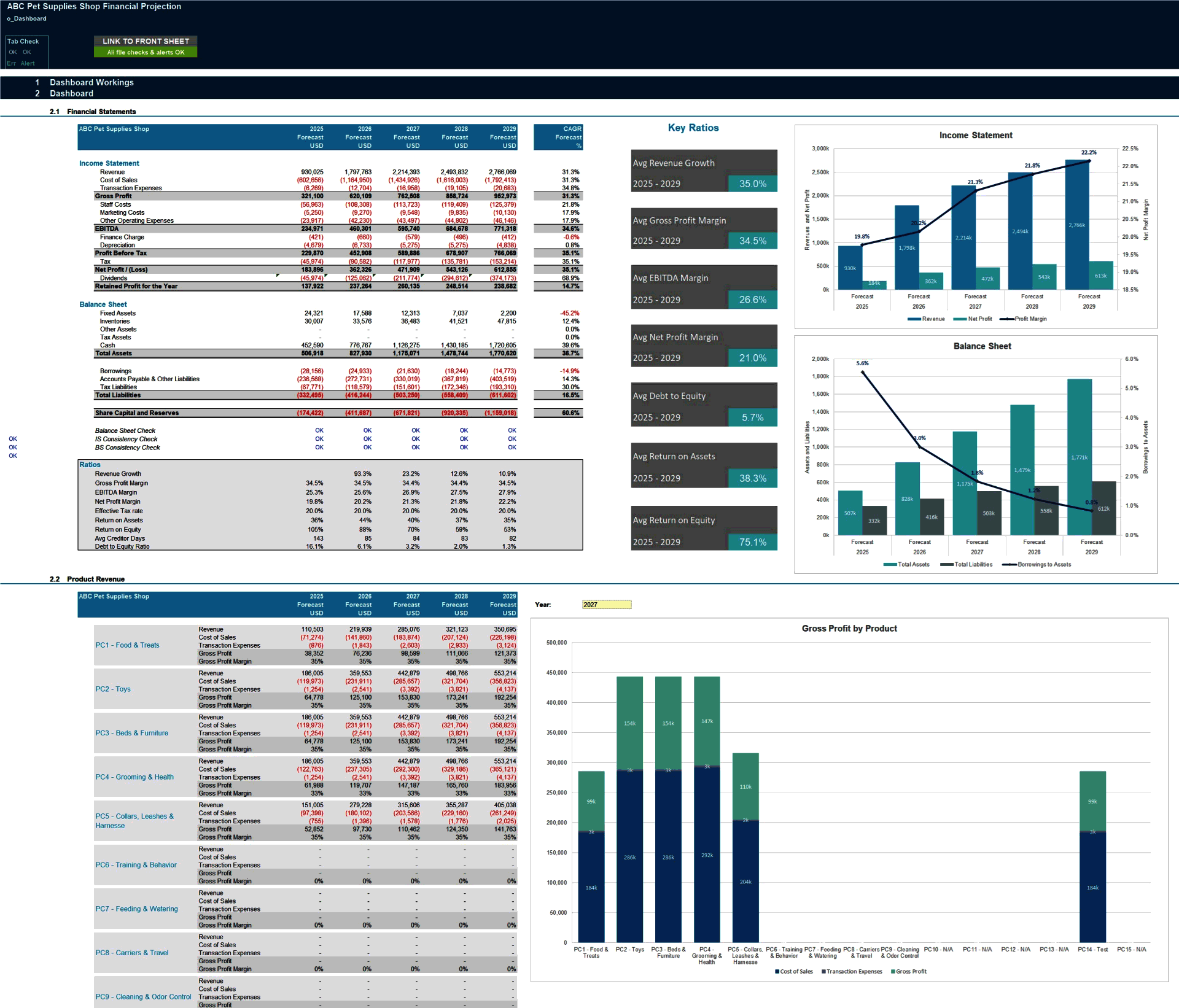Click the PC14 - Test axis label in chart
The height and width of the screenshot is (1008, 1179).
pyautogui.click(x=1093, y=950)
